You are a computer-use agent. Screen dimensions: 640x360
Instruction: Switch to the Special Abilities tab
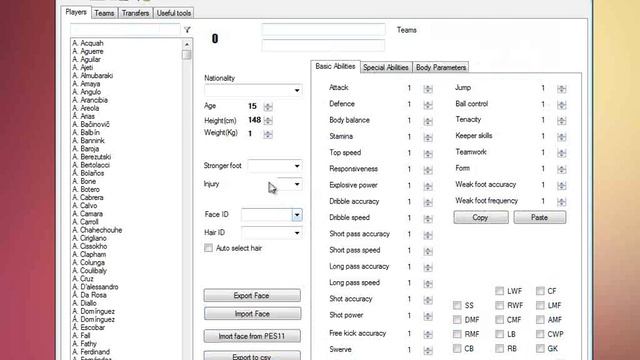pyautogui.click(x=386, y=67)
